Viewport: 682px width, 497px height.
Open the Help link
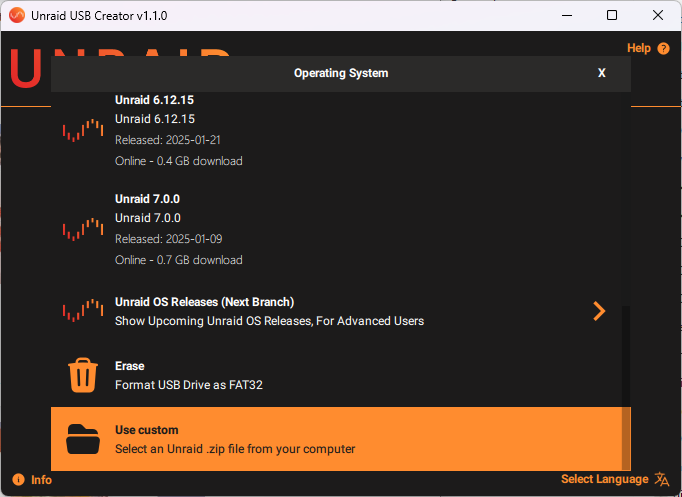(638, 48)
